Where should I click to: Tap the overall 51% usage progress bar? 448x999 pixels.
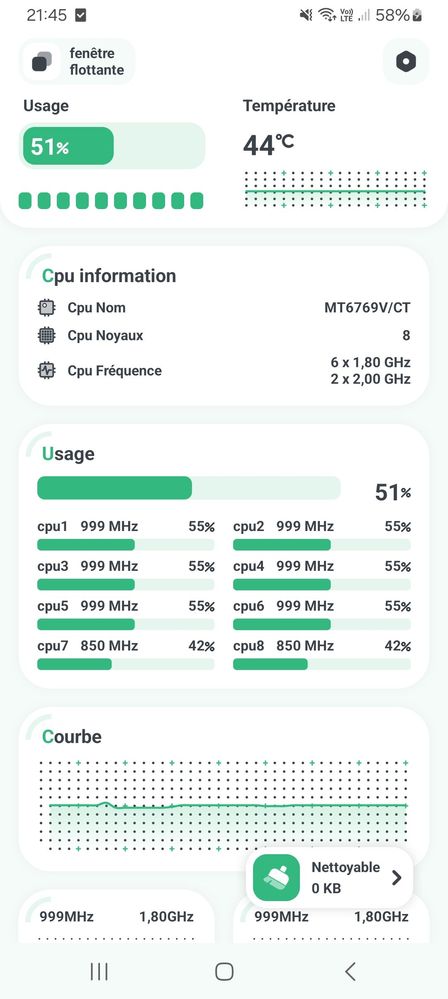[189, 488]
